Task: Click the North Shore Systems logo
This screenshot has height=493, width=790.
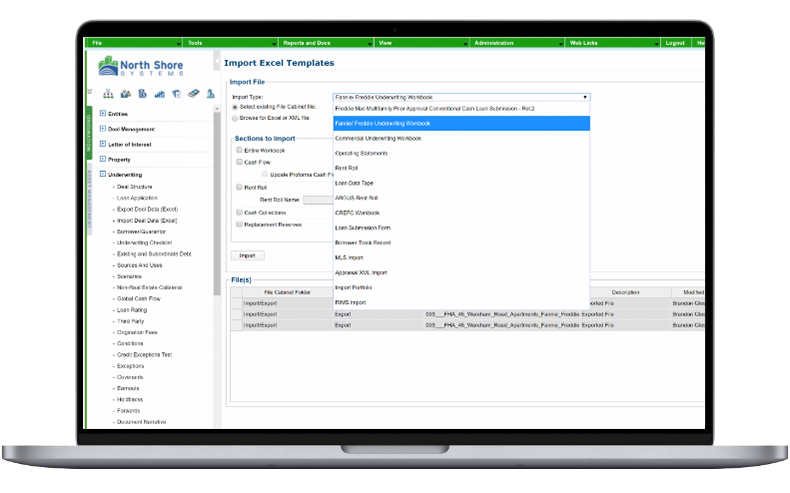Action: [x=141, y=66]
